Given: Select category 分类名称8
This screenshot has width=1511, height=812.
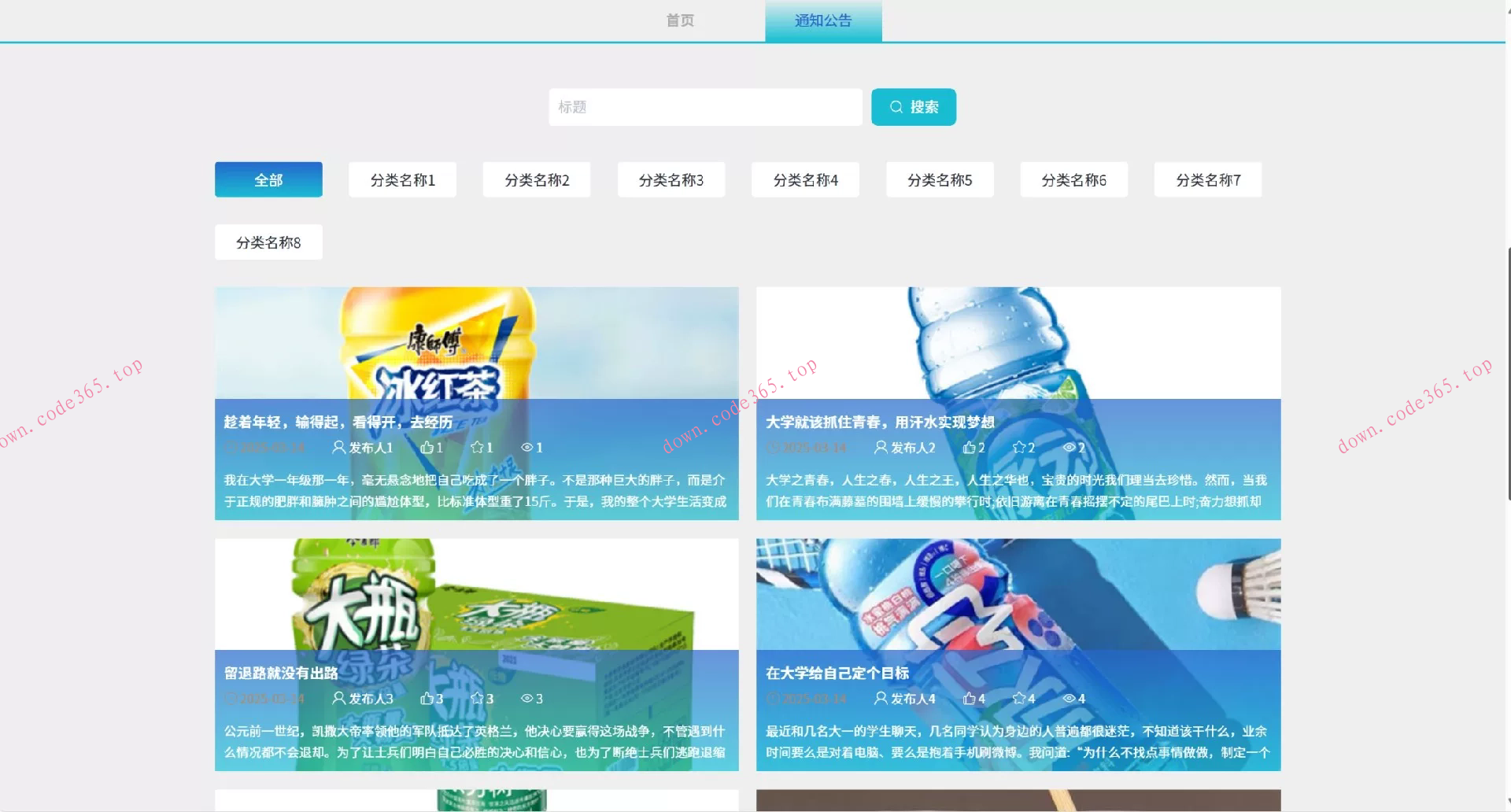Looking at the screenshot, I should point(268,242).
